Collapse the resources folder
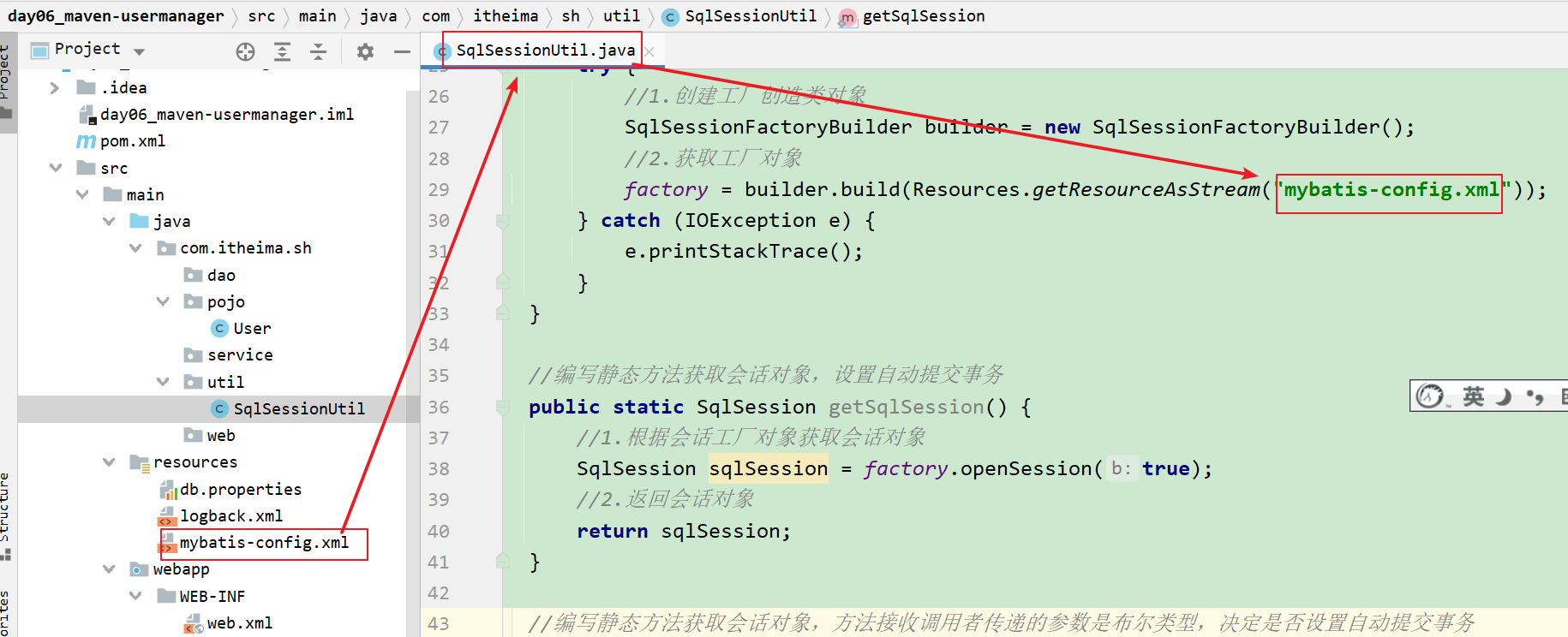 click(109, 462)
